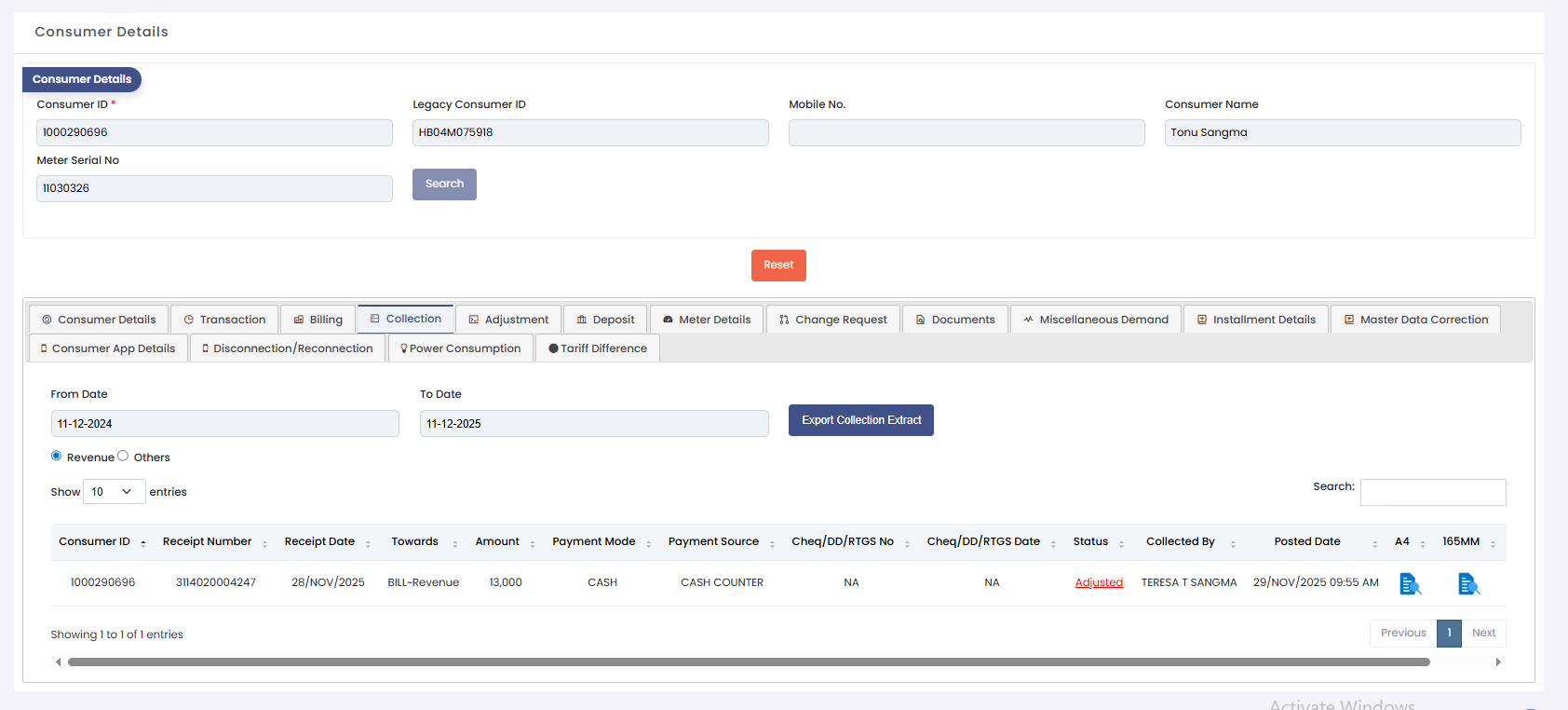Image resolution: width=1568 pixels, height=710 pixels.
Task: Open the Change Request tab
Action: pos(833,320)
